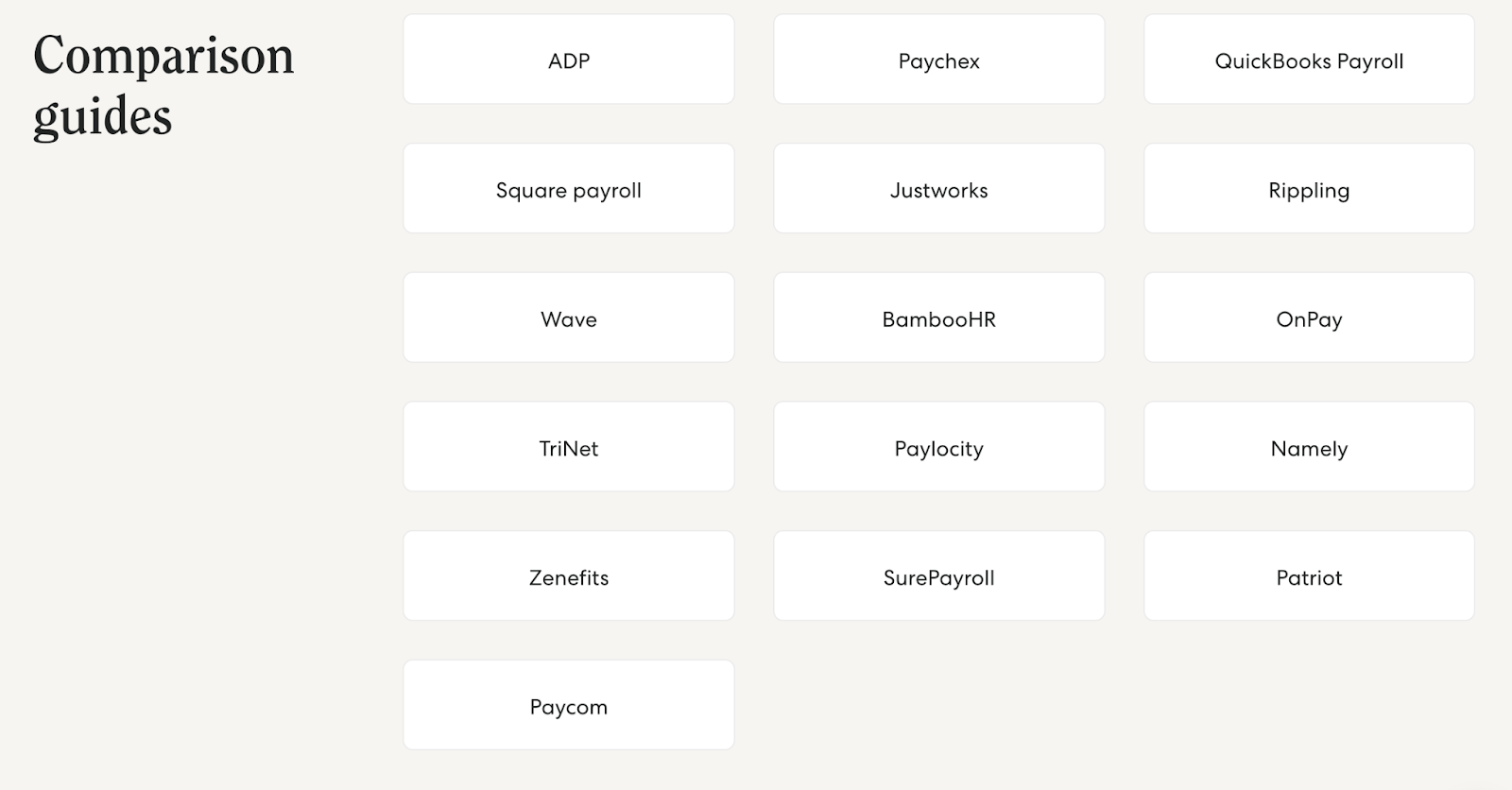Click the Comparison guides heading
The height and width of the screenshot is (790, 1512).
click(162, 85)
